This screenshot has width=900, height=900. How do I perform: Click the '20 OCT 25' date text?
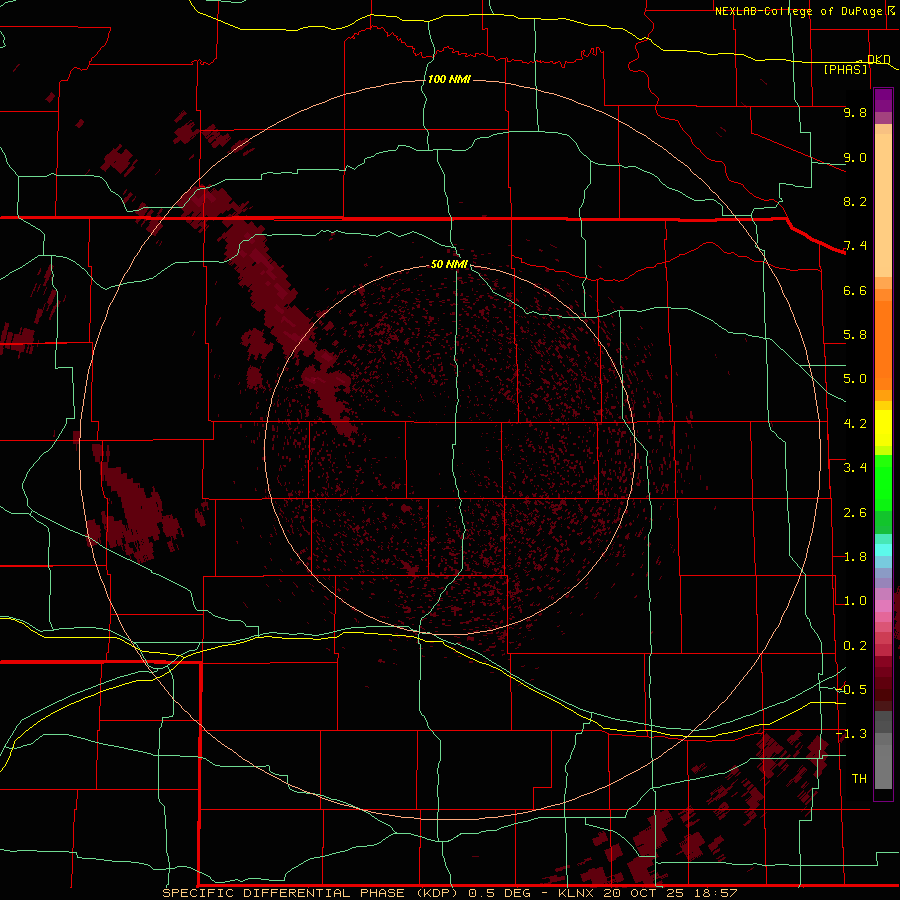tap(641, 893)
